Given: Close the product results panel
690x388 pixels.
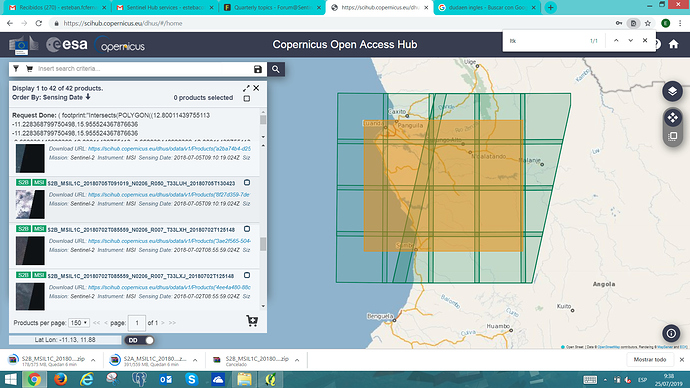Looking at the screenshot, I should (x=256, y=88).
